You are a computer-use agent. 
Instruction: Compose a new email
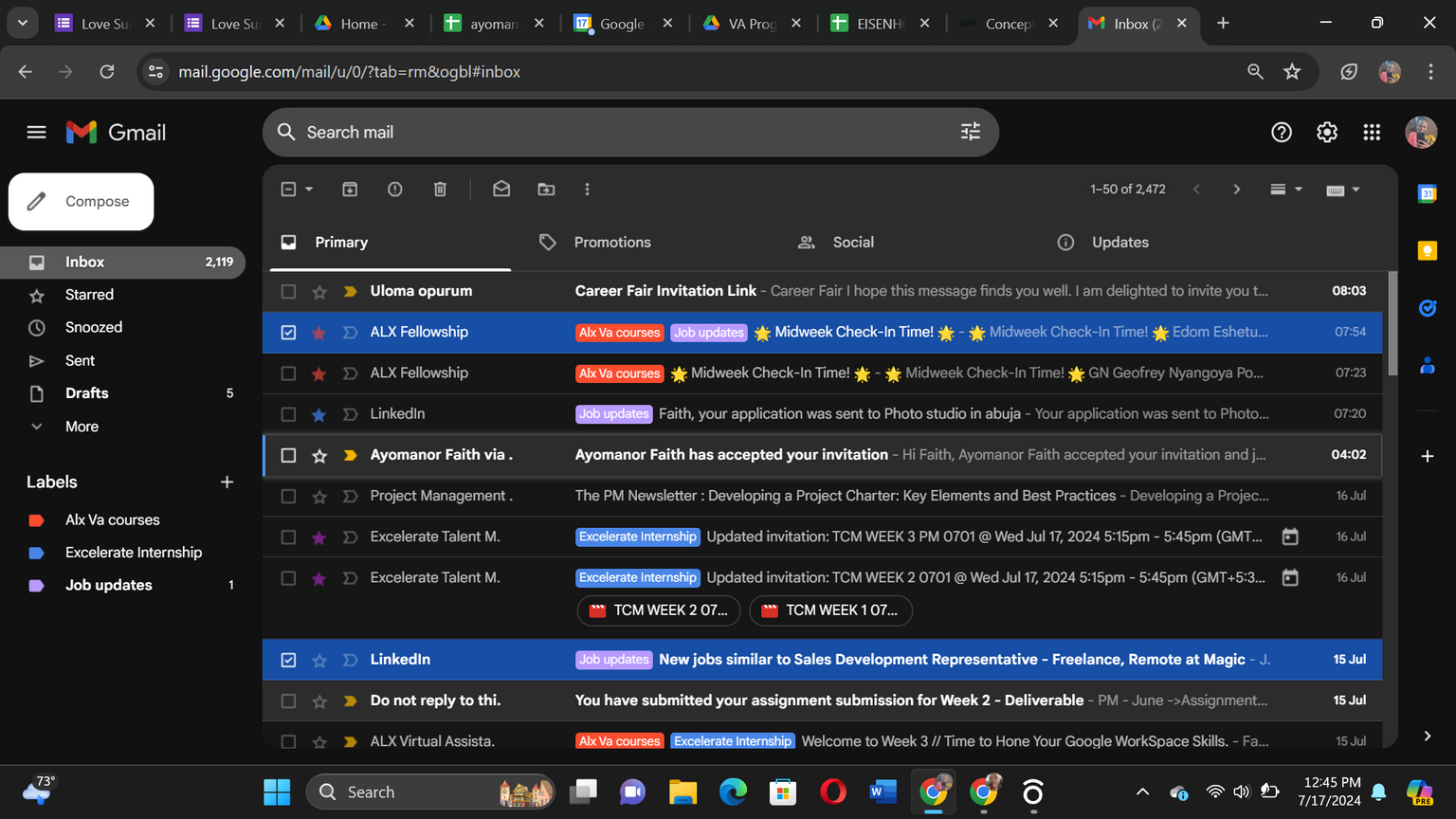[x=81, y=201]
